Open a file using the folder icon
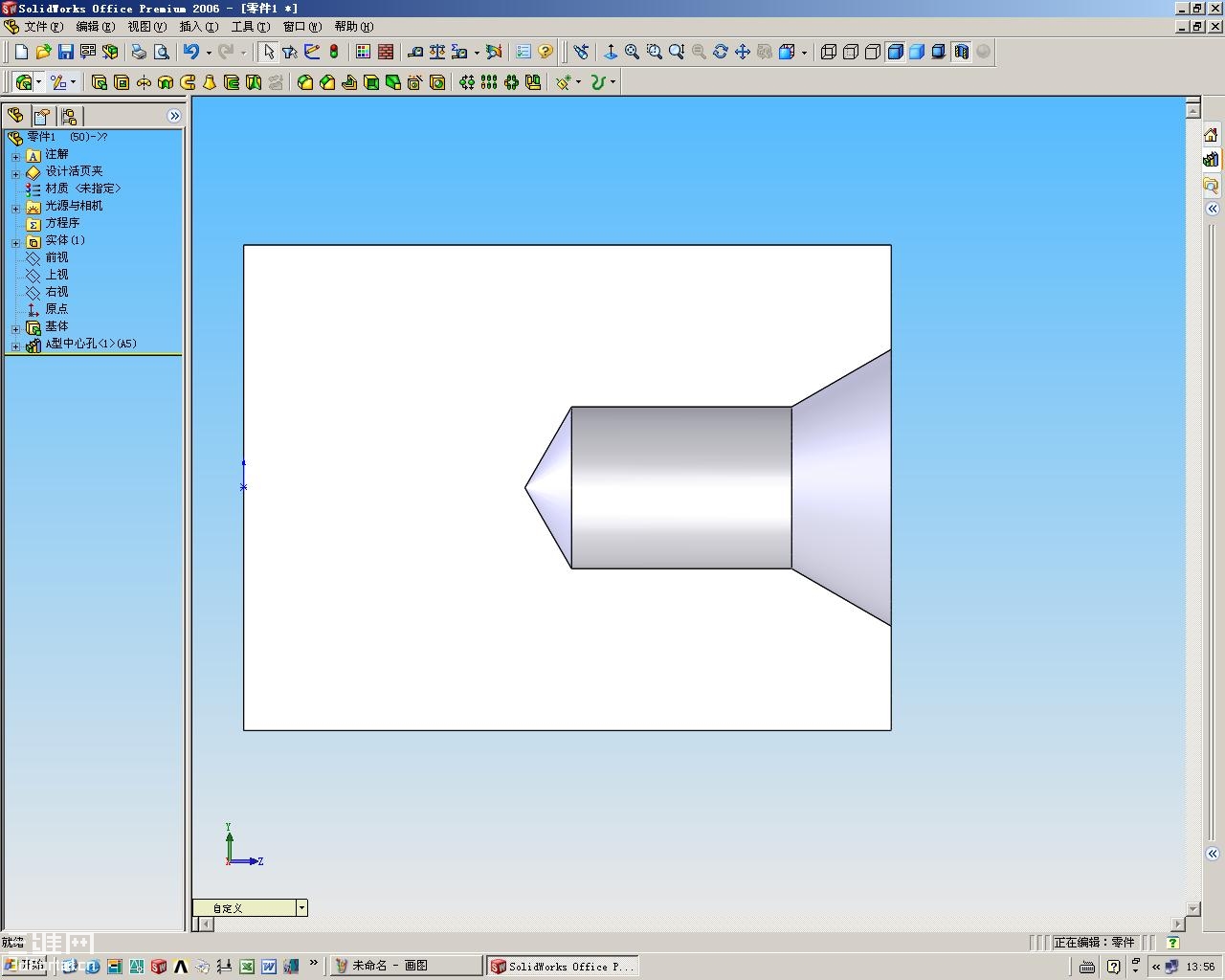 point(43,52)
